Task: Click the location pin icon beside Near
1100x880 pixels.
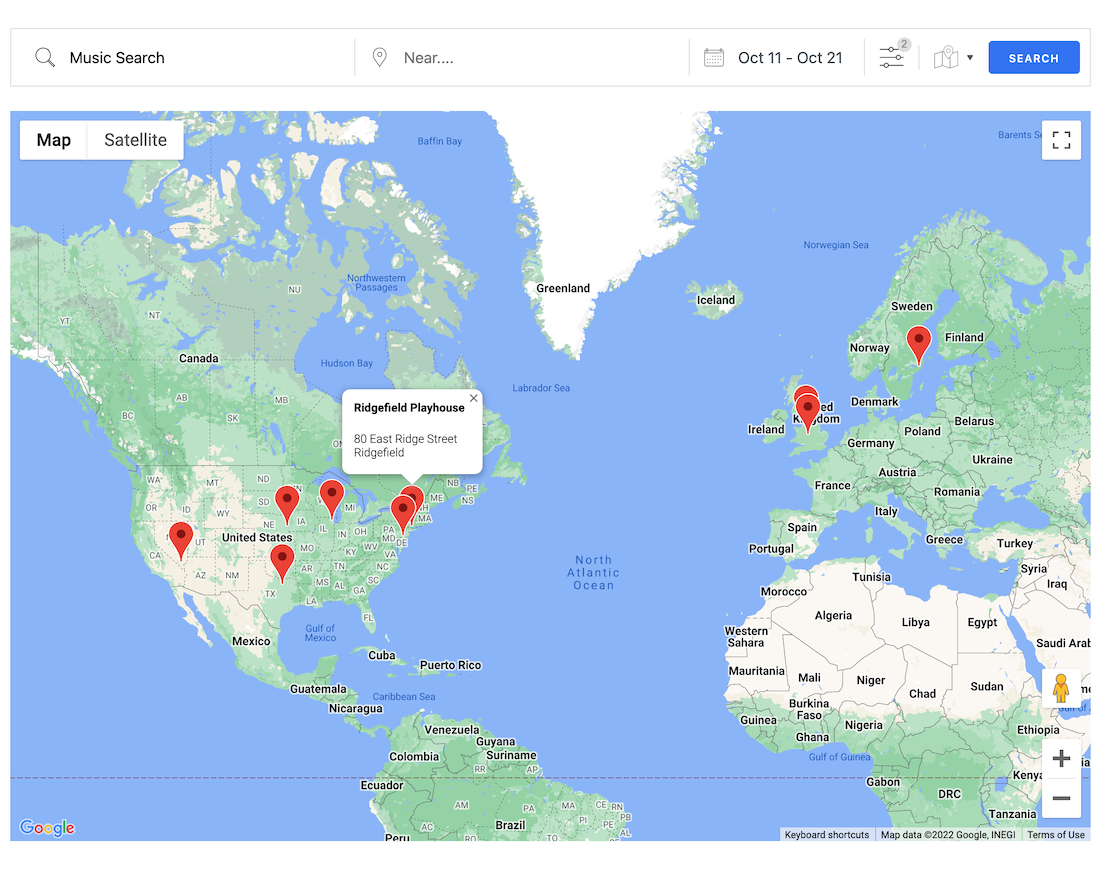Action: pyautogui.click(x=380, y=58)
